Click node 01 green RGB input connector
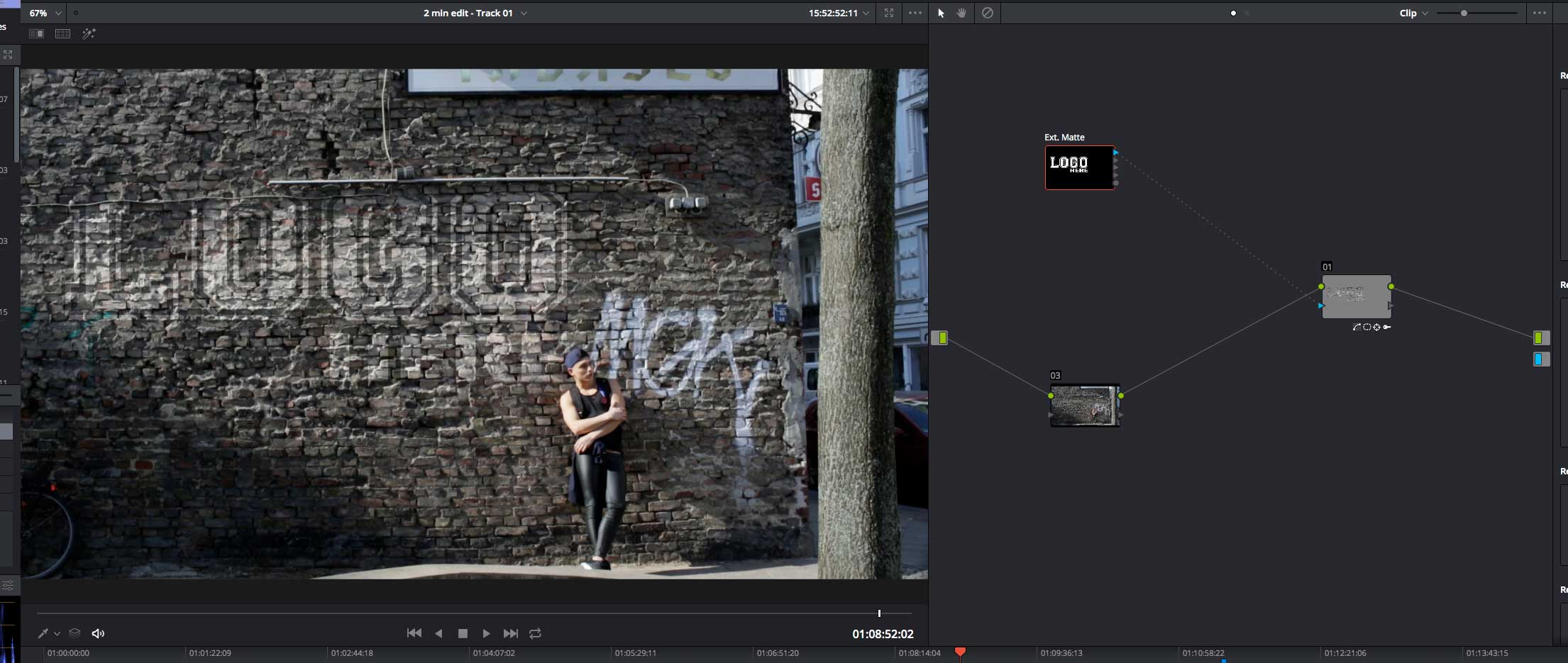This screenshot has width=1568, height=663. (x=1321, y=286)
